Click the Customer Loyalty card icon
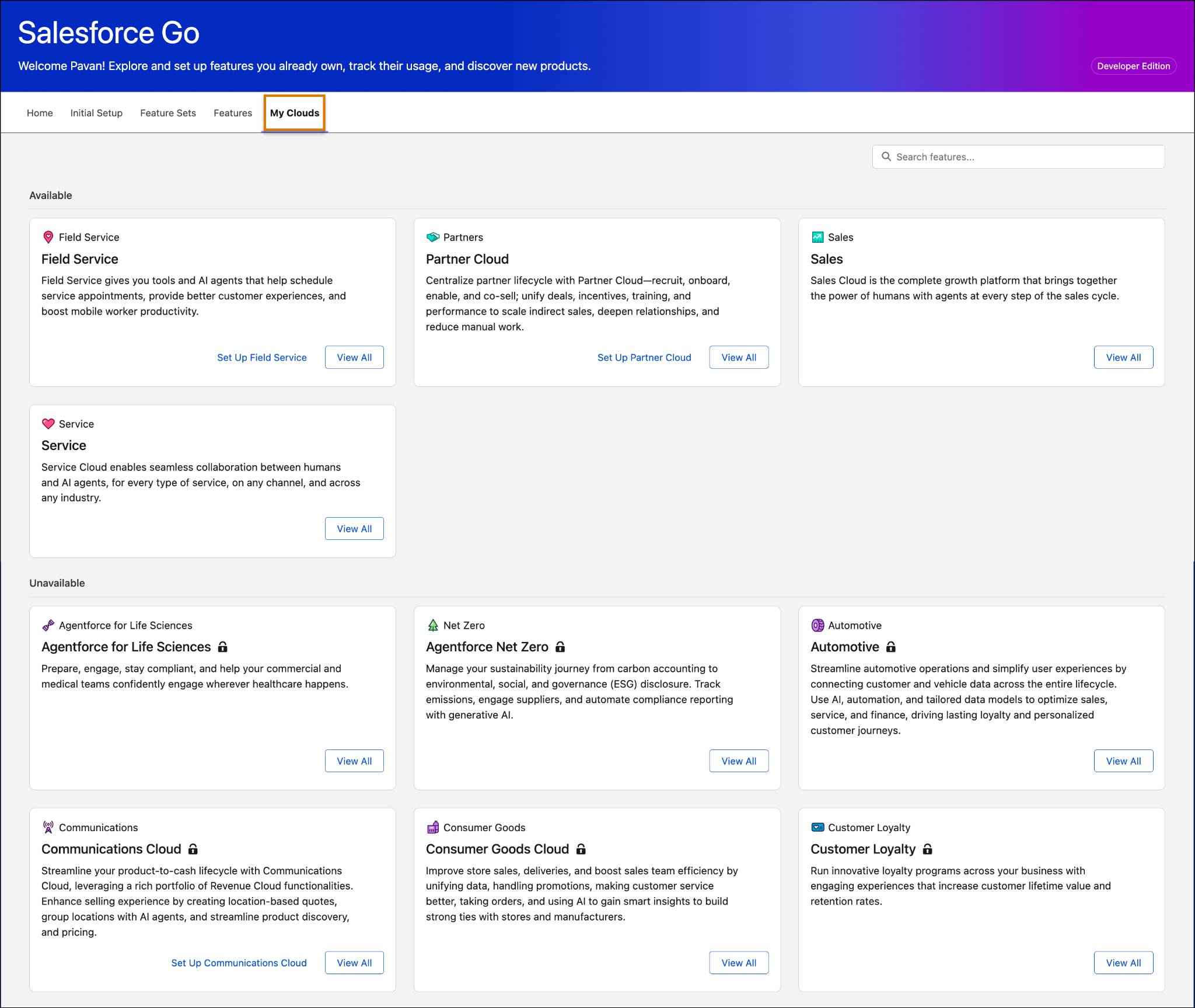Image resolution: width=1195 pixels, height=1008 pixels. coord(817,827)
